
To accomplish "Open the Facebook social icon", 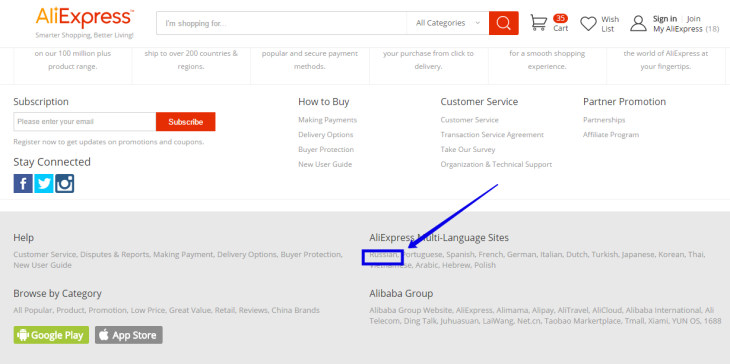I will (x=23, y=183).
